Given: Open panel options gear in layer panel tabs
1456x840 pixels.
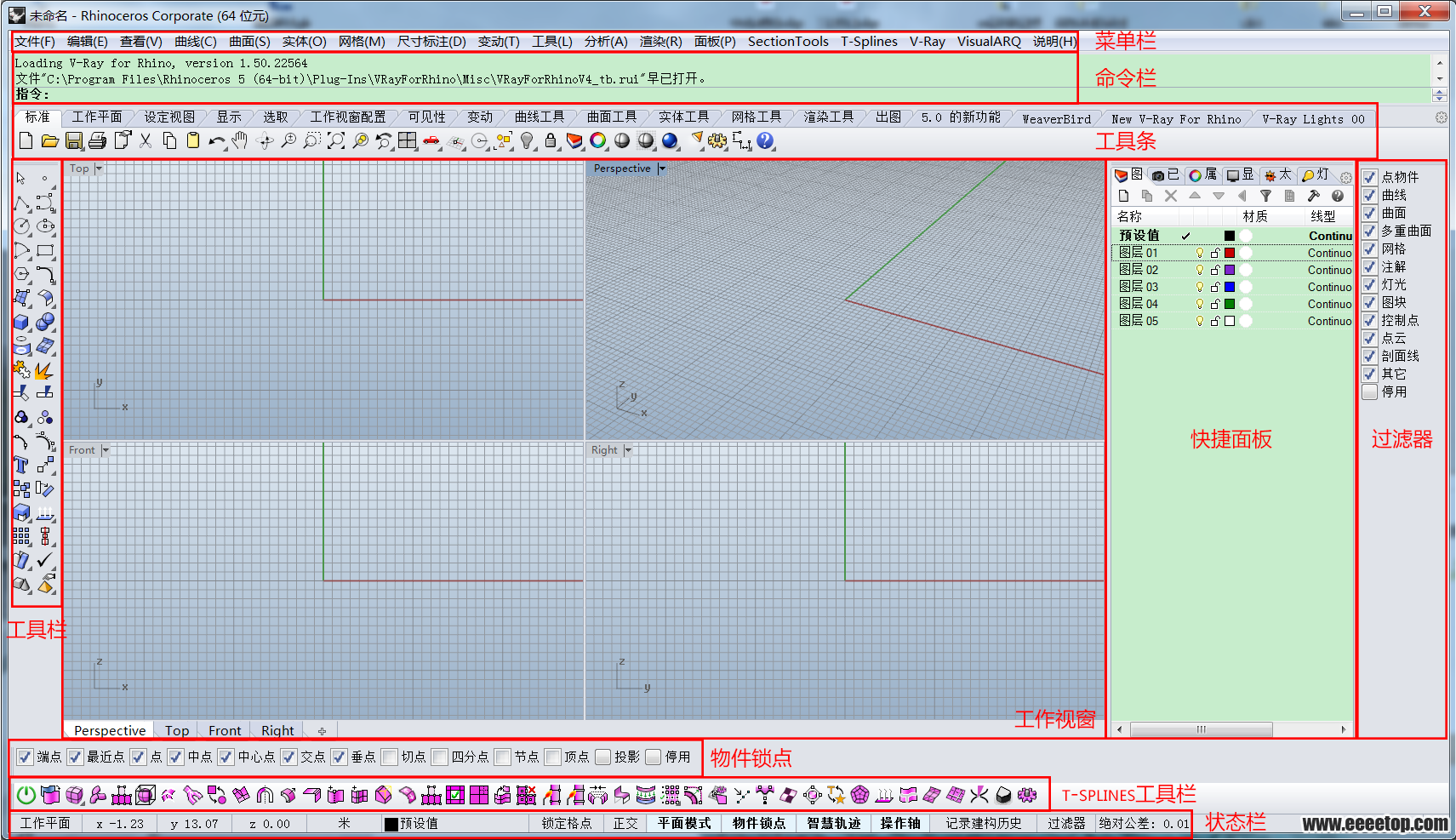Looking at the screenshot, I should click(x=1345, y=178).
